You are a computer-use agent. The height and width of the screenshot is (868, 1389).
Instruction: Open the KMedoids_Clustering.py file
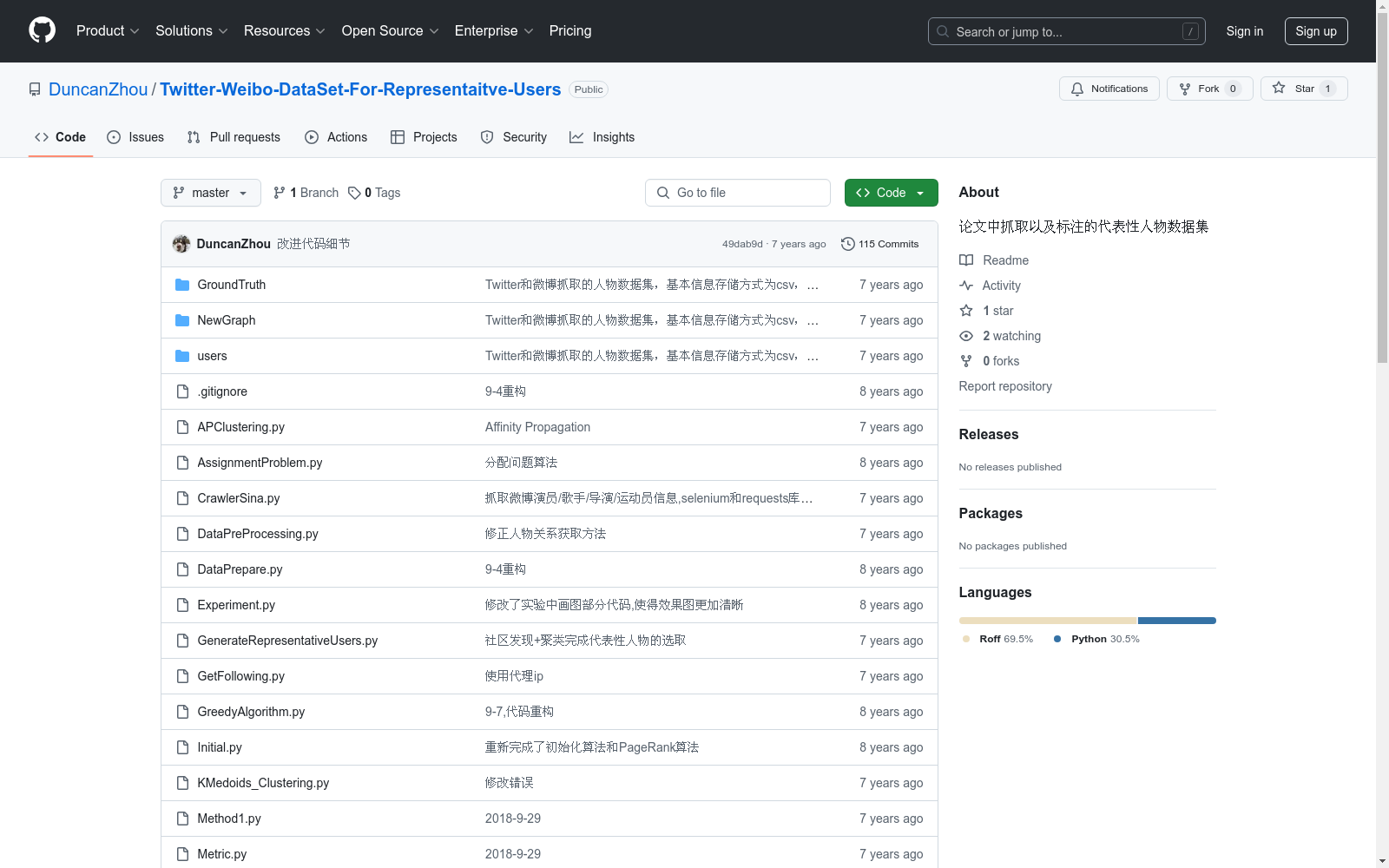263,783
